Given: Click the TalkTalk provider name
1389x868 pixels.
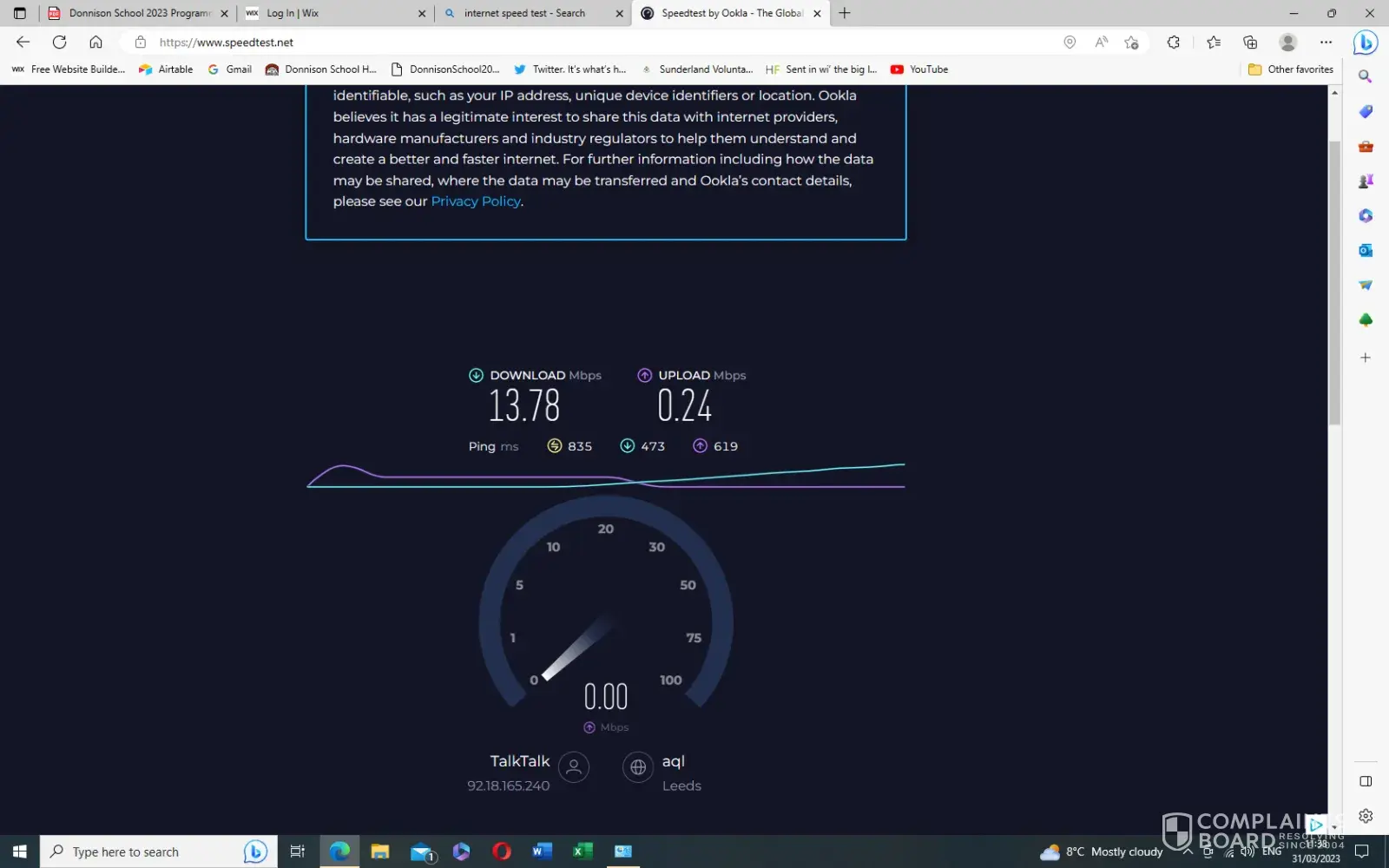Looking at the screenshot, I should 520,761.
